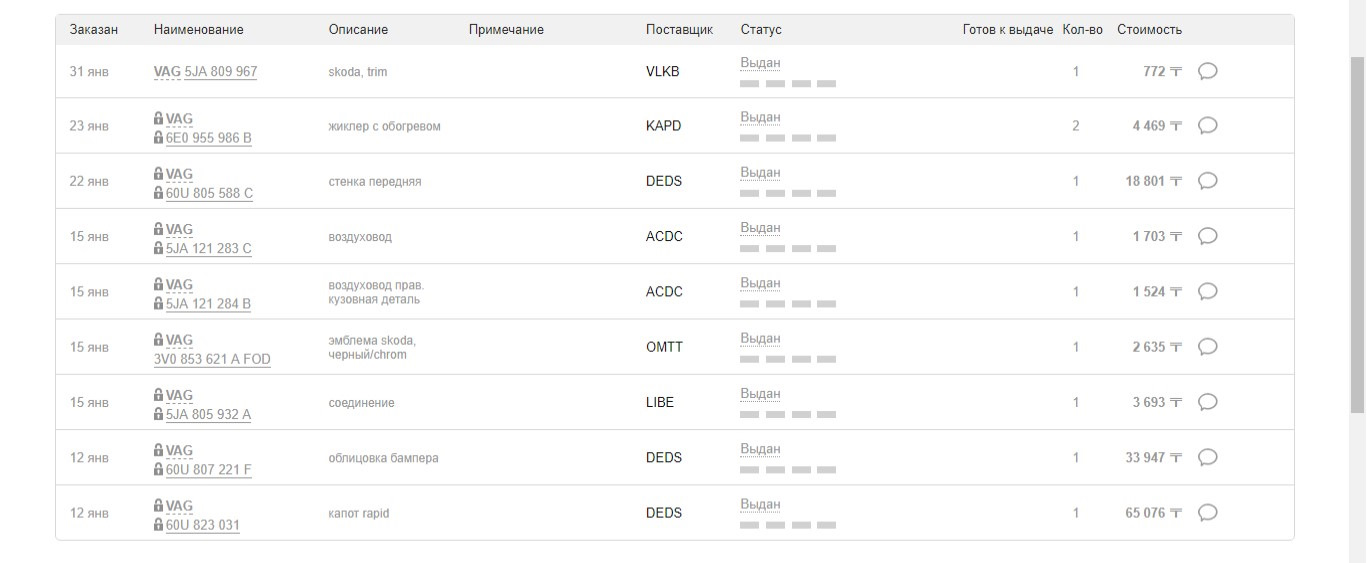
Task: Click the status progress bar for облицовка бампера
Action: 788,470
